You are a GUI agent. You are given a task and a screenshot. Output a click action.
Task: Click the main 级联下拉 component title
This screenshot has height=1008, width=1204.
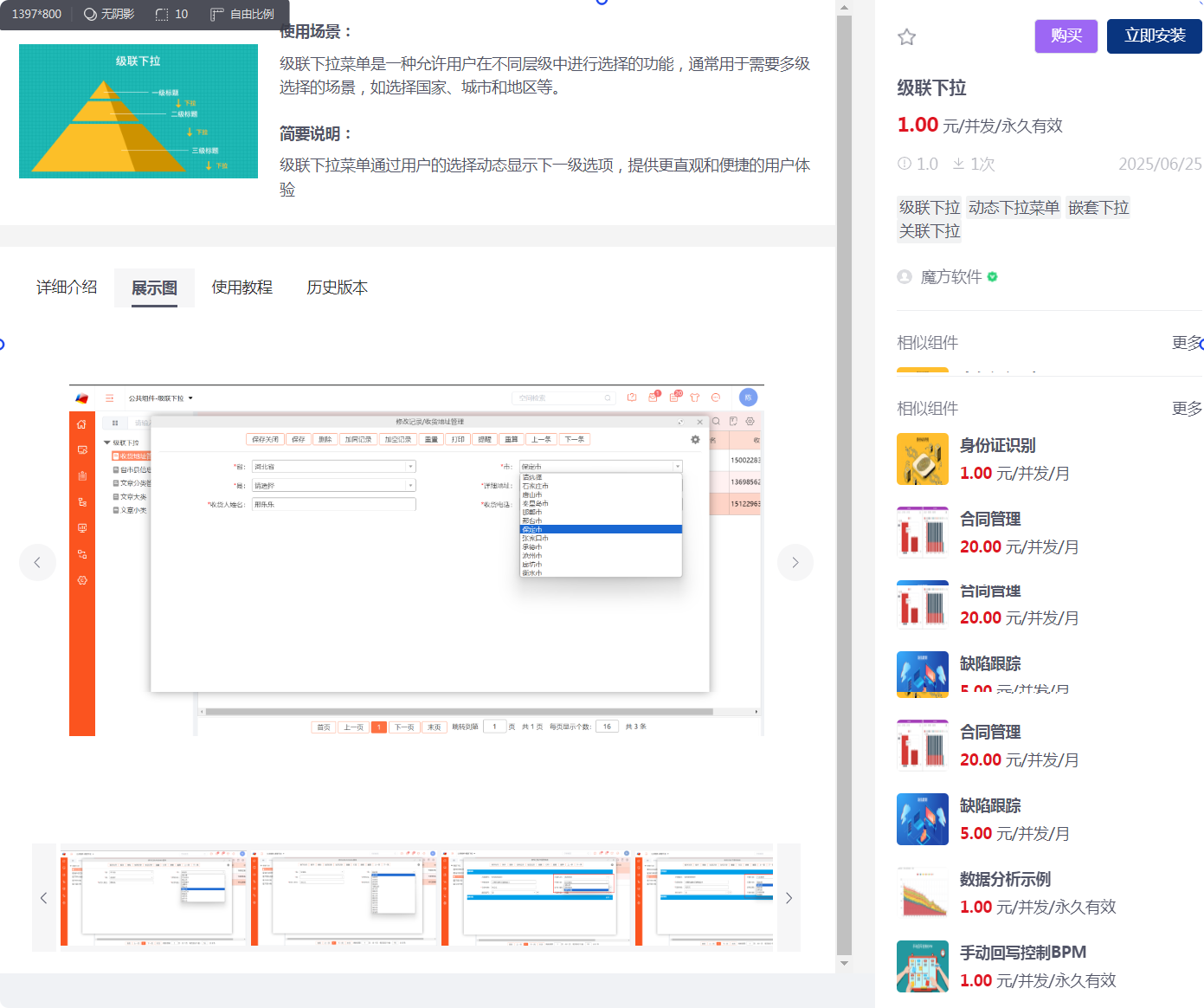click(x=931, y=87)
